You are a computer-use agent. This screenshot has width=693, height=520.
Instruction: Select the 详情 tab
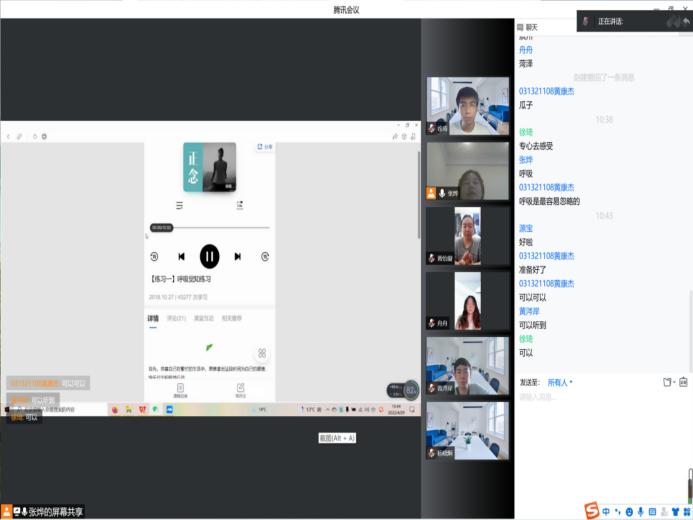(153, 318)
